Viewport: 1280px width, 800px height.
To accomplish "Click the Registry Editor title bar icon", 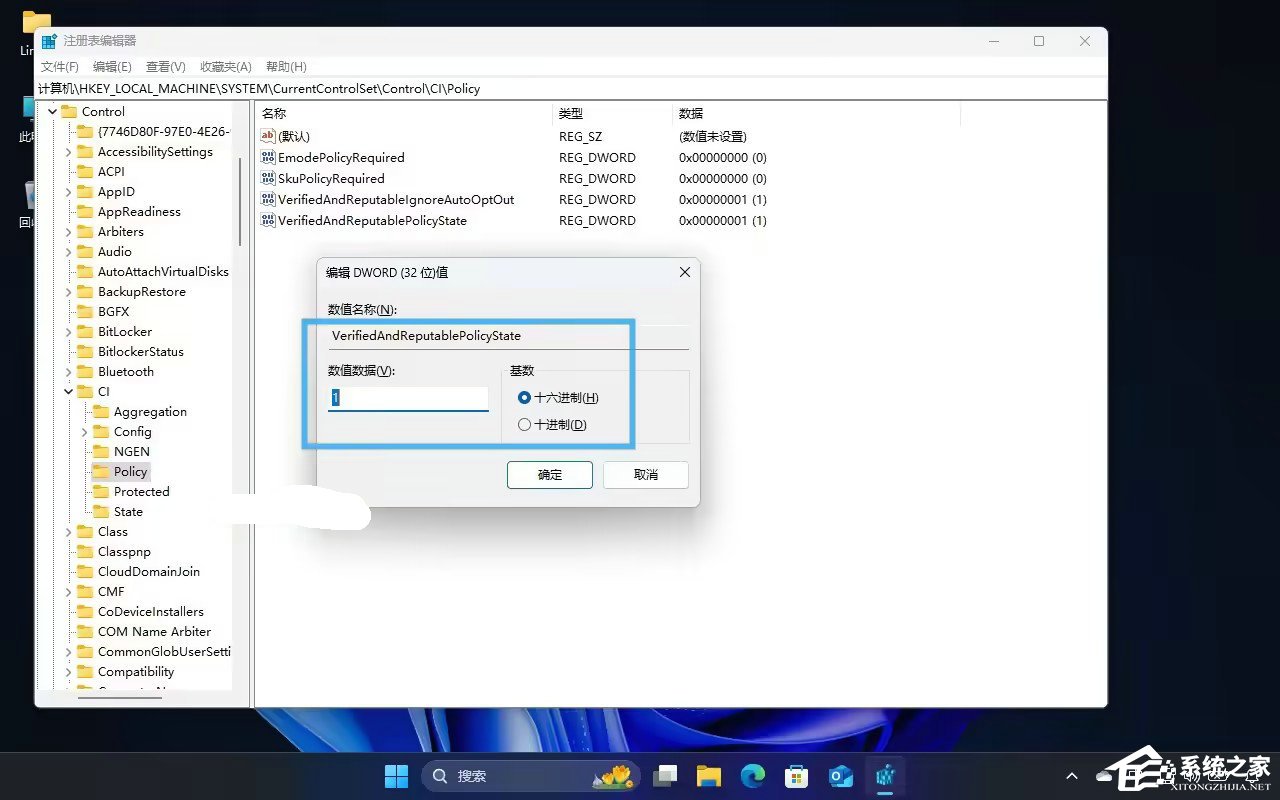I will click(49, 41).
